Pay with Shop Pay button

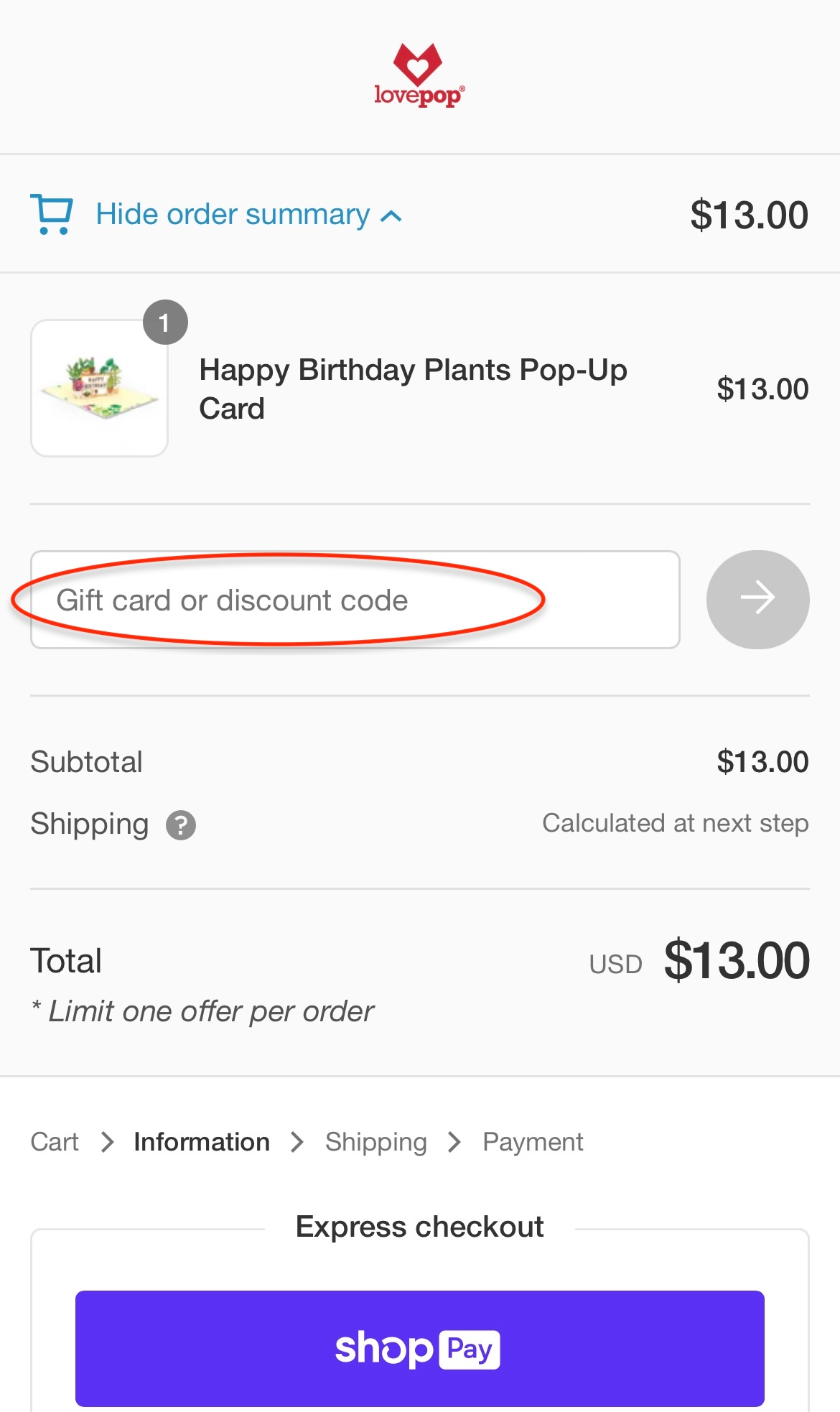(x=419, y=1348)
